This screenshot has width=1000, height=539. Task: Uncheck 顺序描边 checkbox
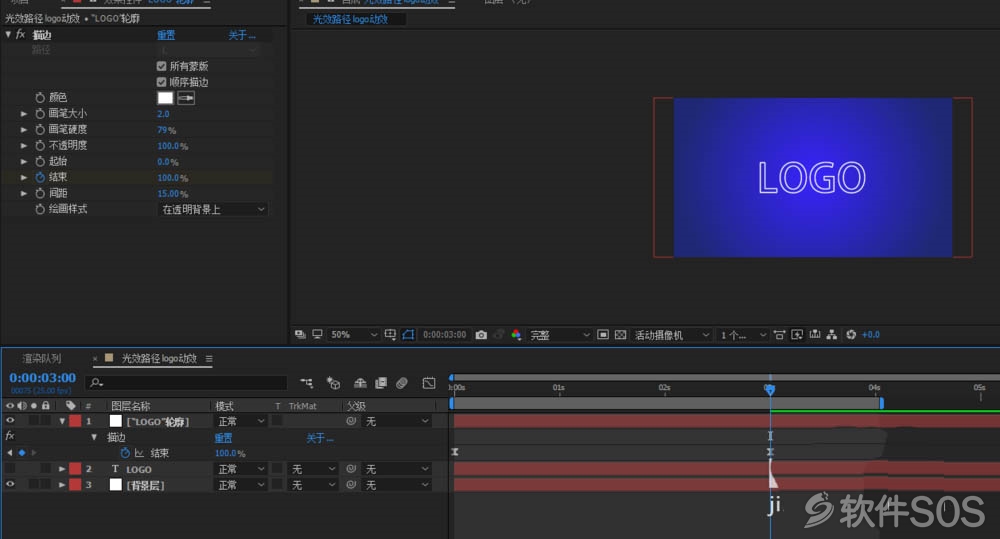pyautogui.click(x=161, y=82)
